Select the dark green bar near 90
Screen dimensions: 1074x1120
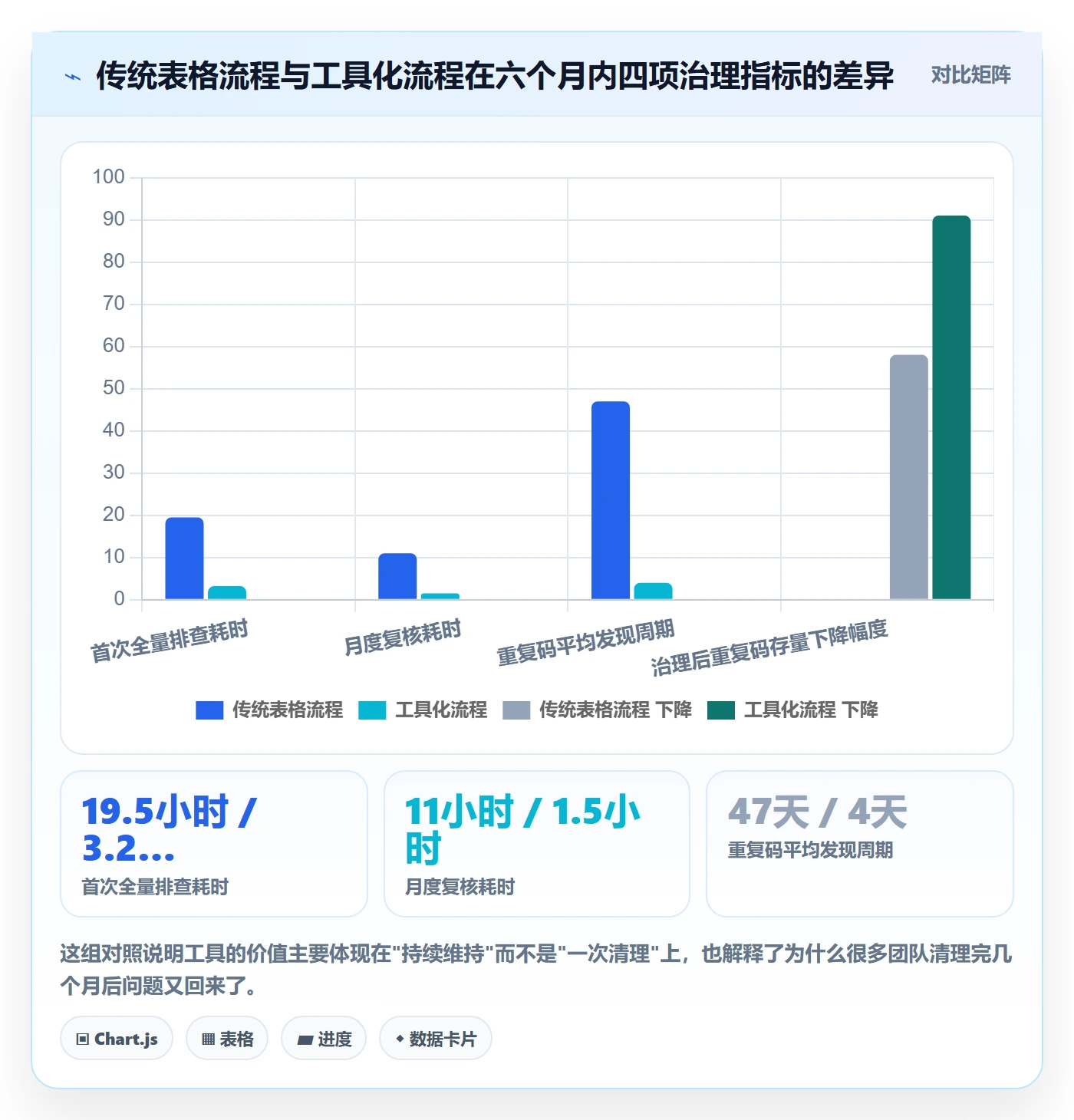[951, 407]
